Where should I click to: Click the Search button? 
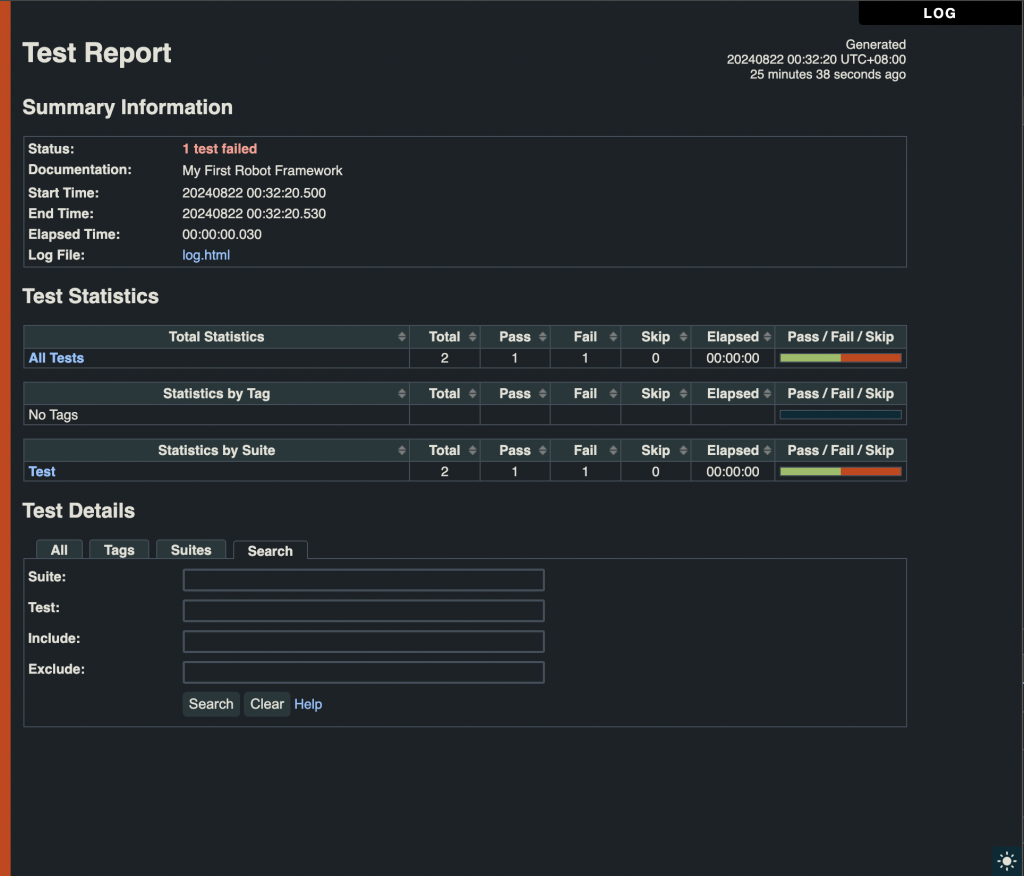211,704
